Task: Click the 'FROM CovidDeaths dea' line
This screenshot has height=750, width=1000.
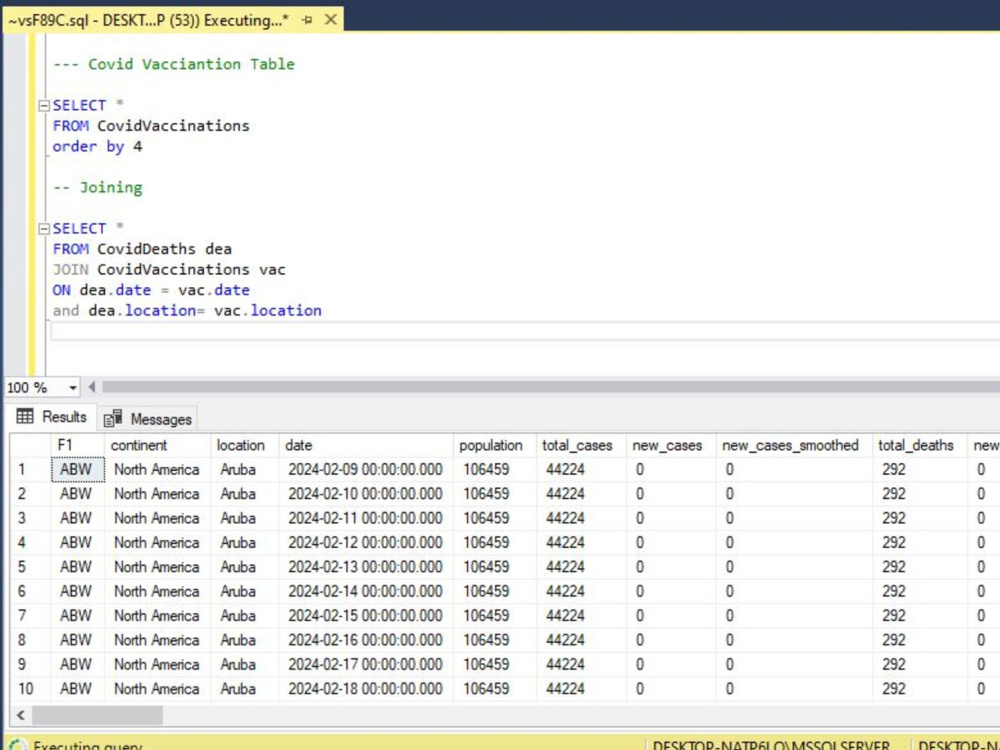Action: pyautogui.click(x=142, y=249)
